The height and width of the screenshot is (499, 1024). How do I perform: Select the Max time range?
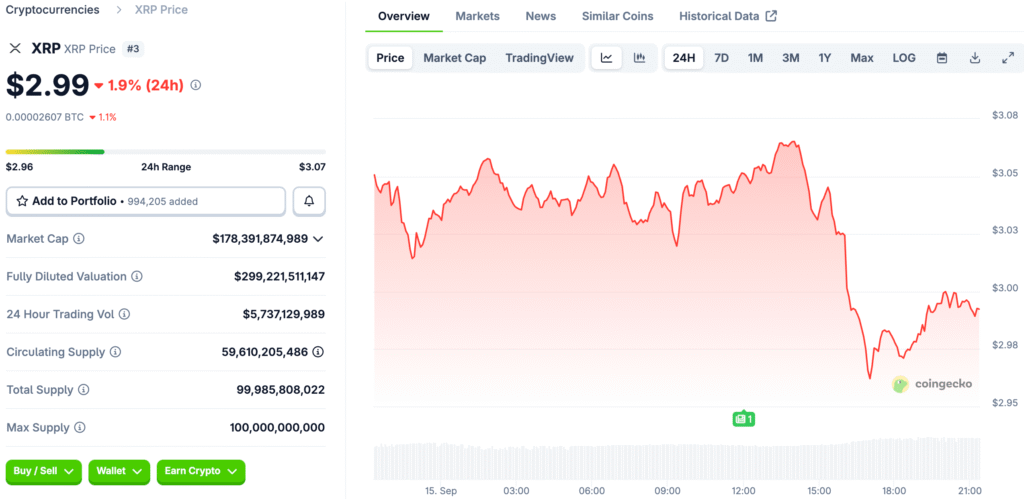[862, 58]
